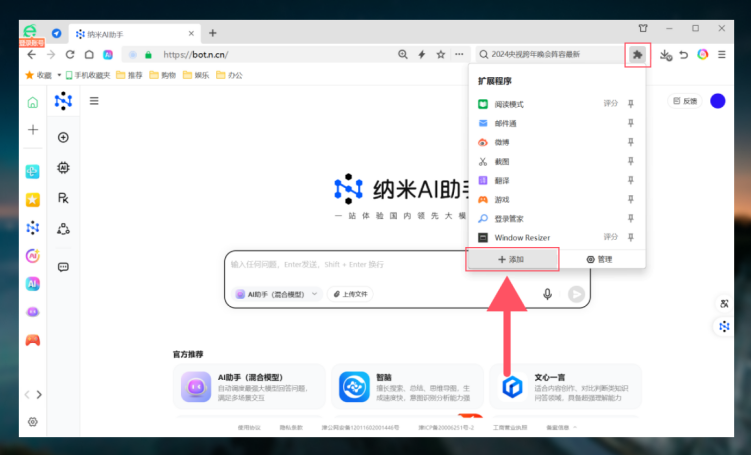Screen dimensions: 751x455
Task: Open the three-dot more menu in address bar
Action: tap(459, 55)
